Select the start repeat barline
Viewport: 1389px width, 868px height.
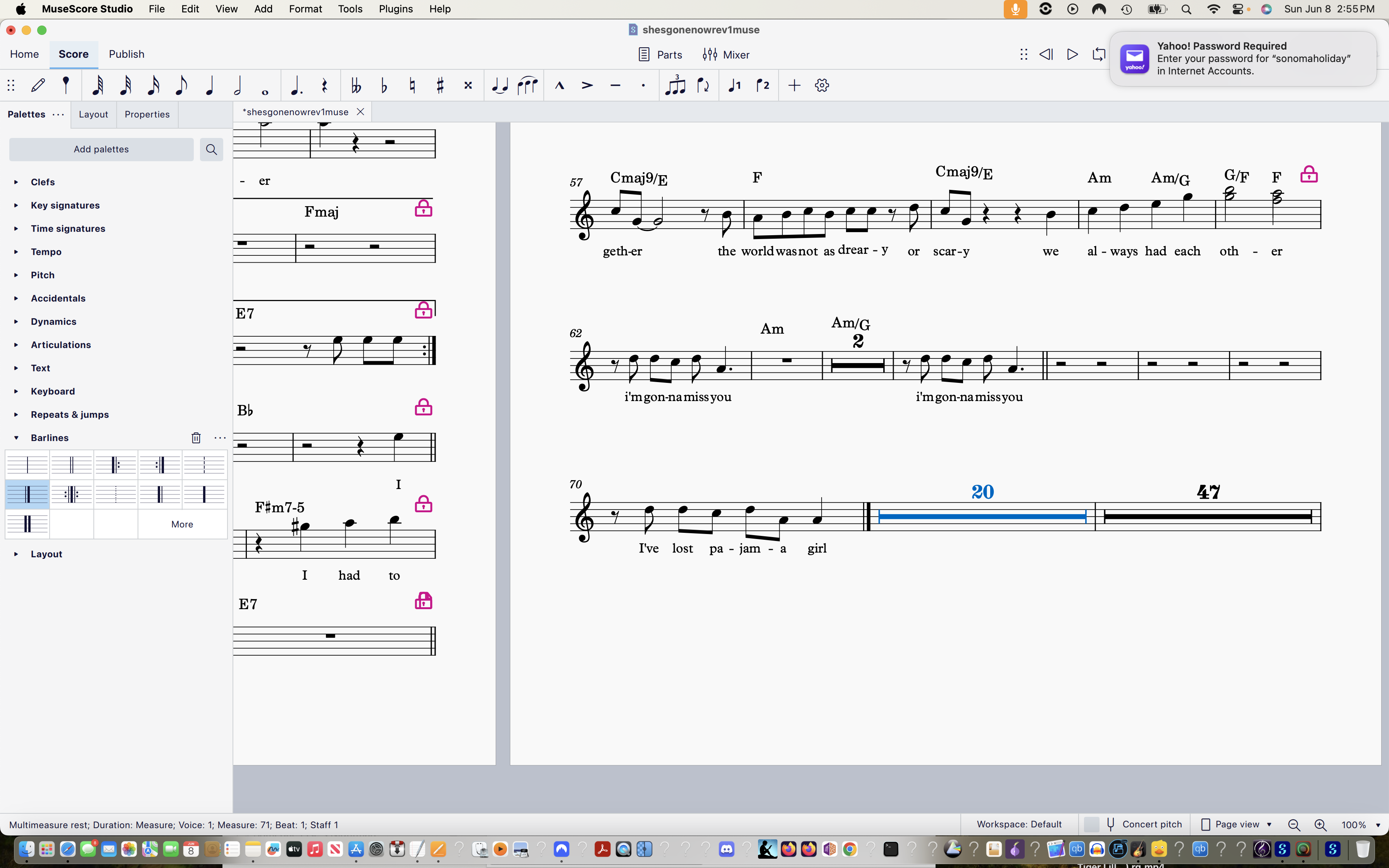[x=116, y=465]
